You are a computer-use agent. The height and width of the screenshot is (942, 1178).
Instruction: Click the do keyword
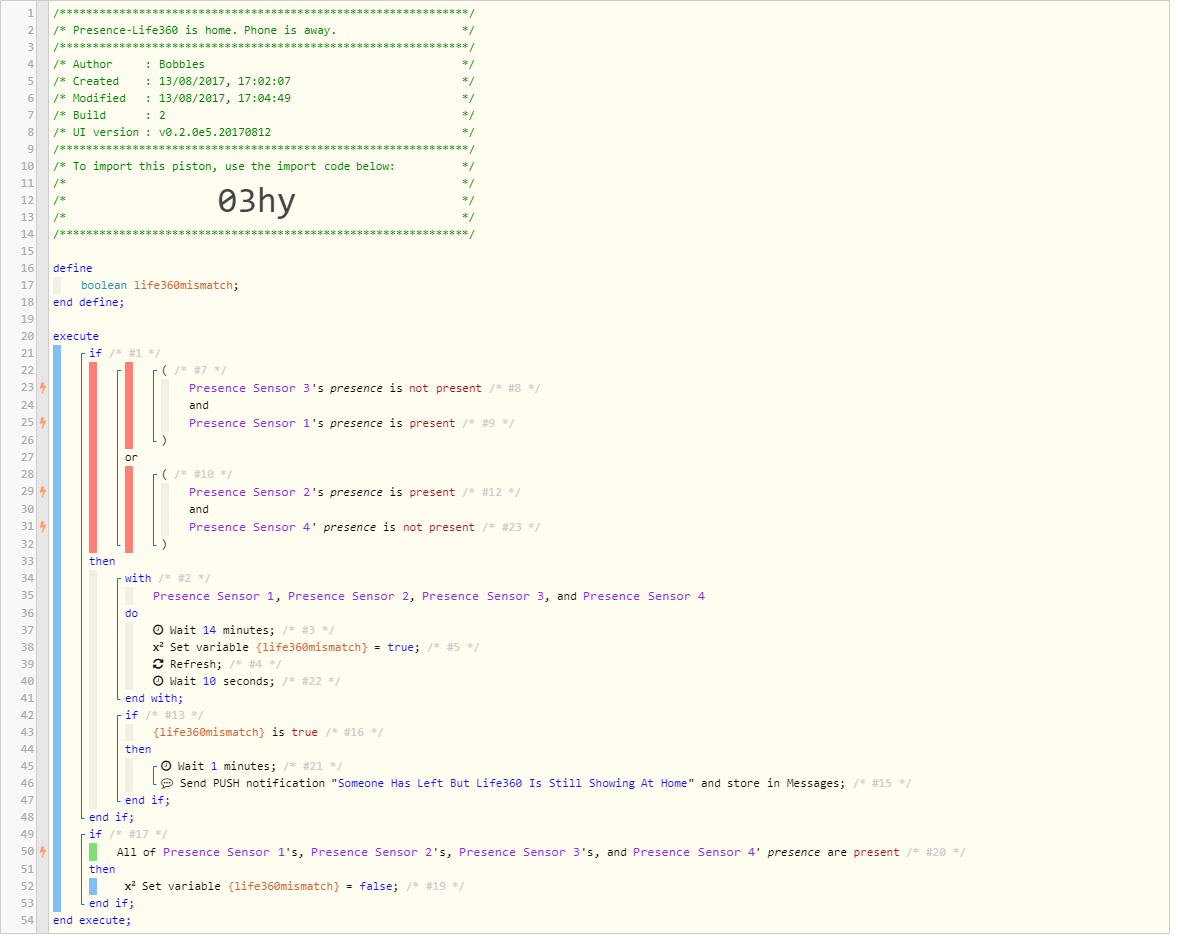pos(131,613)
